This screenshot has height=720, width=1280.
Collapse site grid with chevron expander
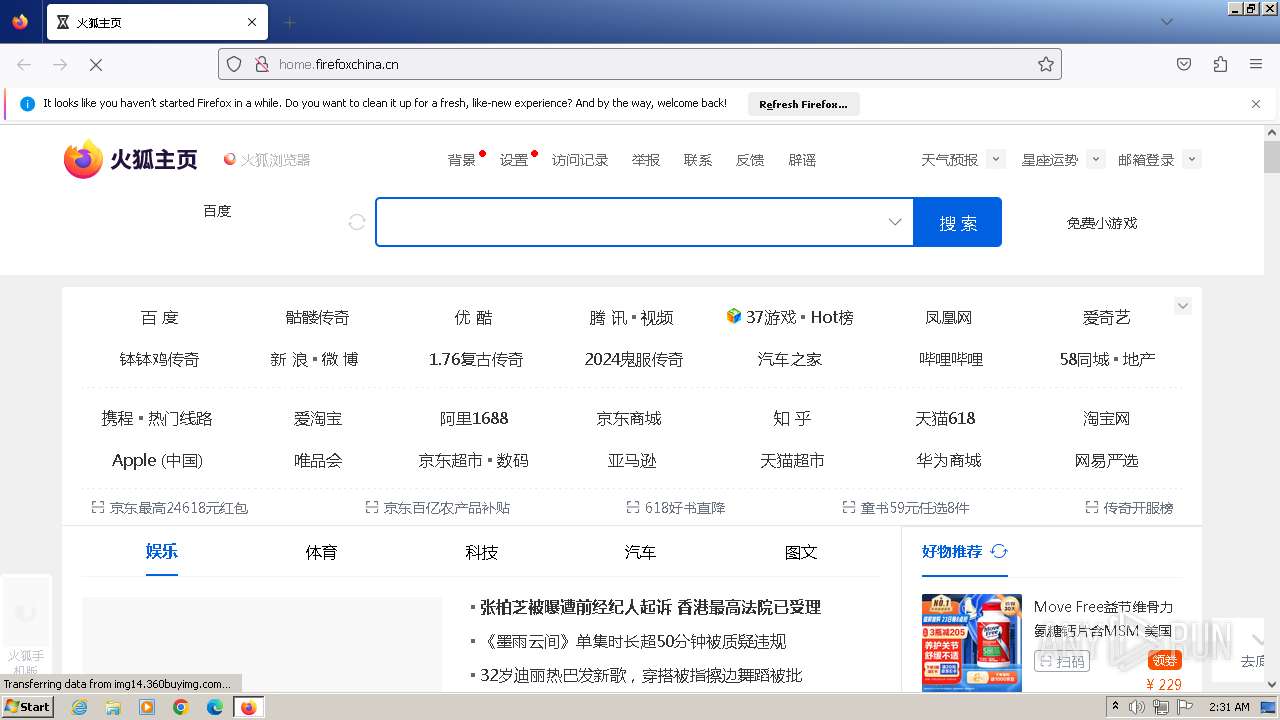(1183, 306)
